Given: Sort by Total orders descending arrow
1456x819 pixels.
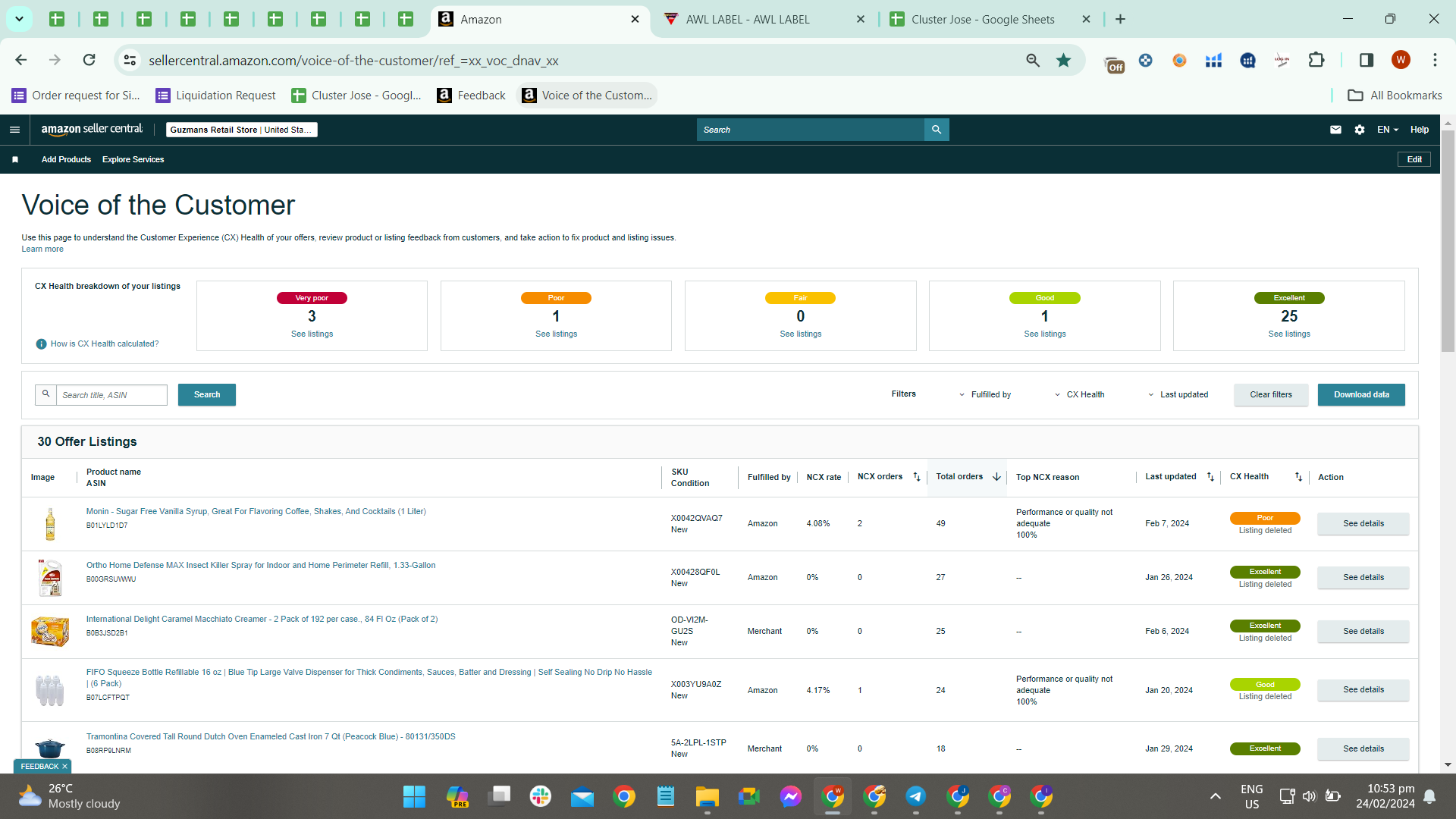Looking at the screenshot, I should click(x=996, y=477).
